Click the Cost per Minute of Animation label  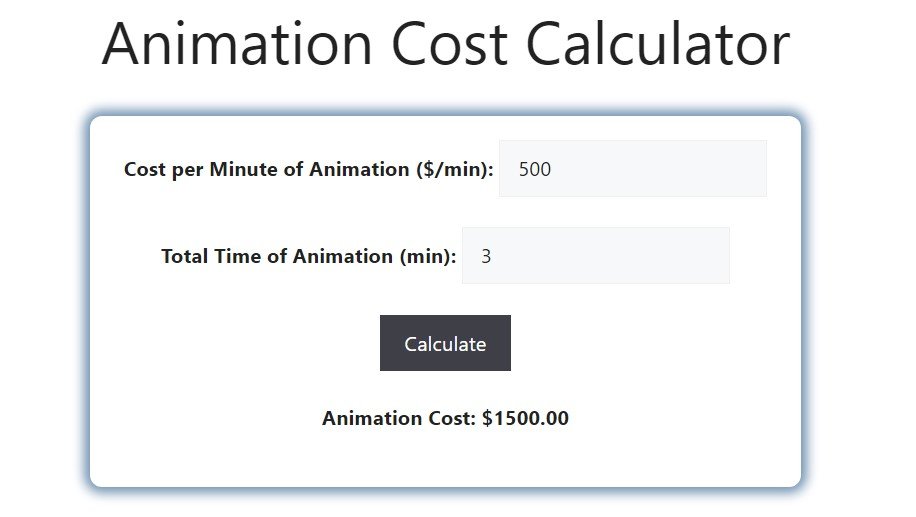tap(308, 169)
